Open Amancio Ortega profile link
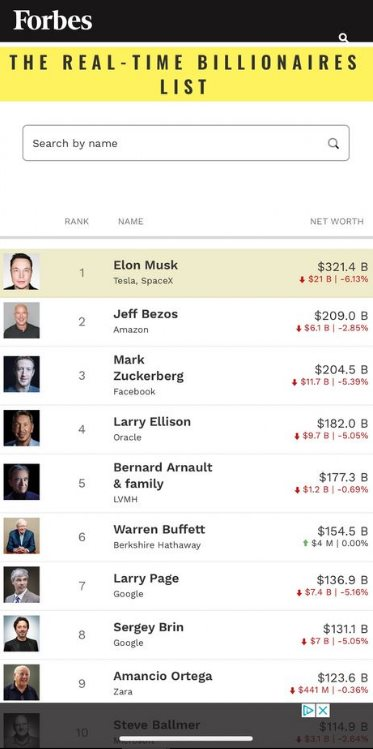 click(163, 676)
